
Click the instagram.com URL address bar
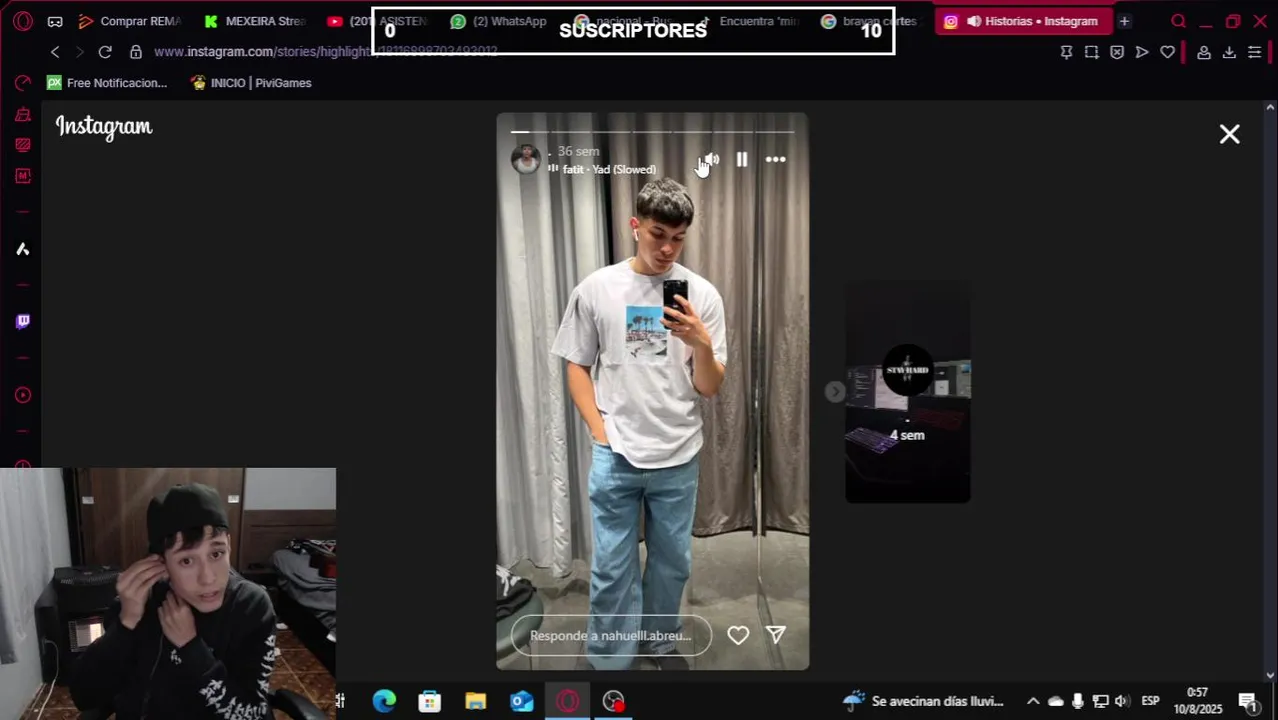pos(325,52)
